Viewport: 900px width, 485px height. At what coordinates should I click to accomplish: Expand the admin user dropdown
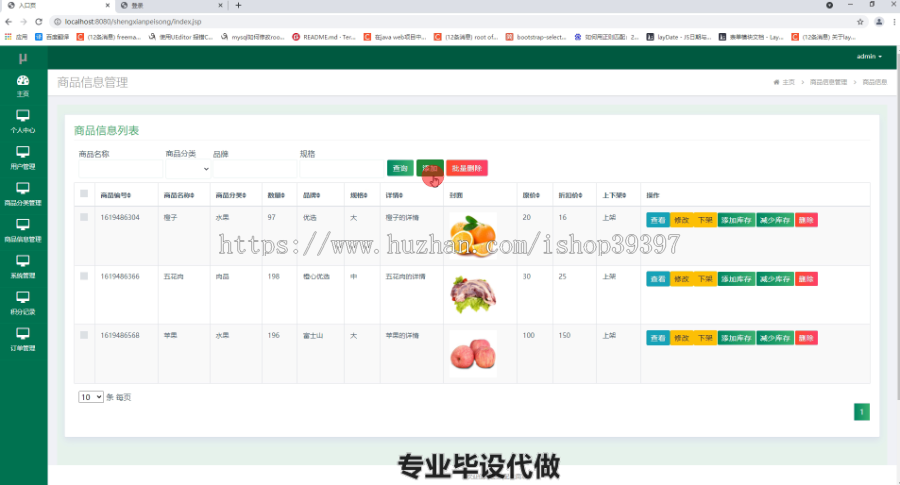[869, 56]
